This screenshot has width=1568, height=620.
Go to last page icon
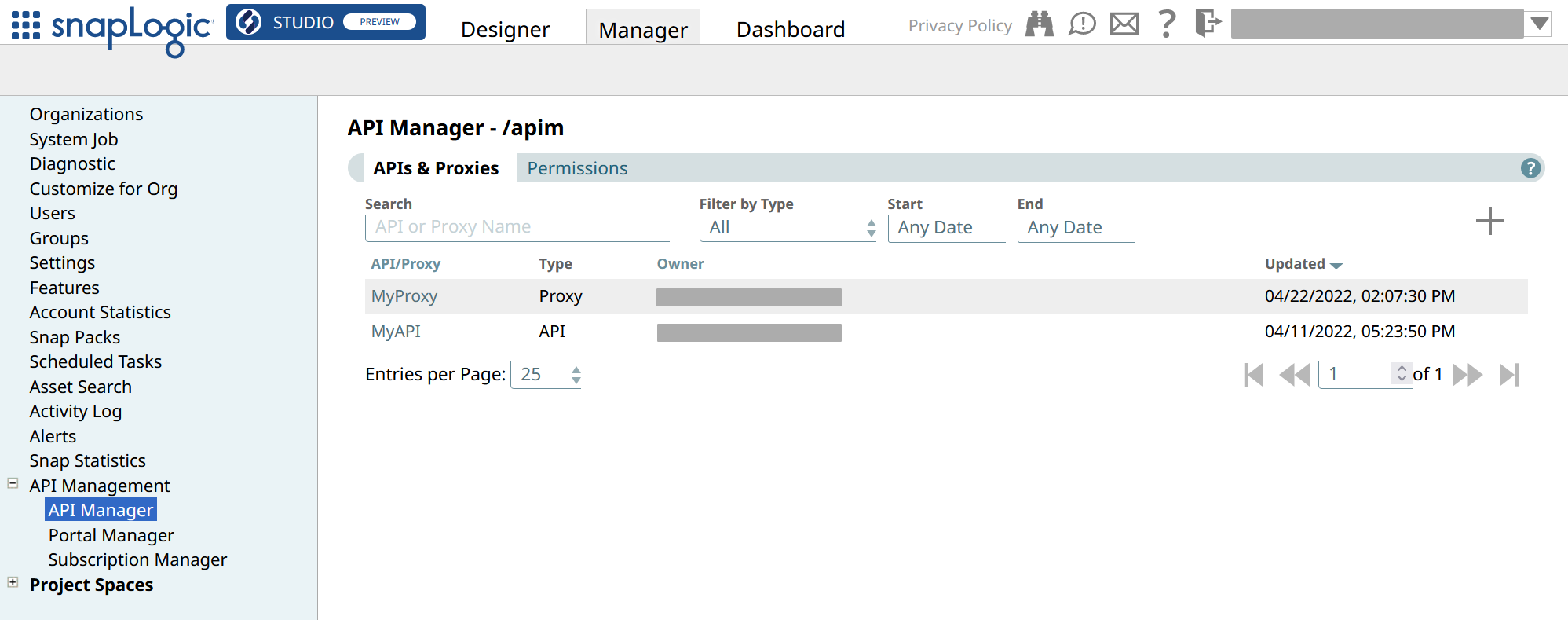[x=1509, y=375]
